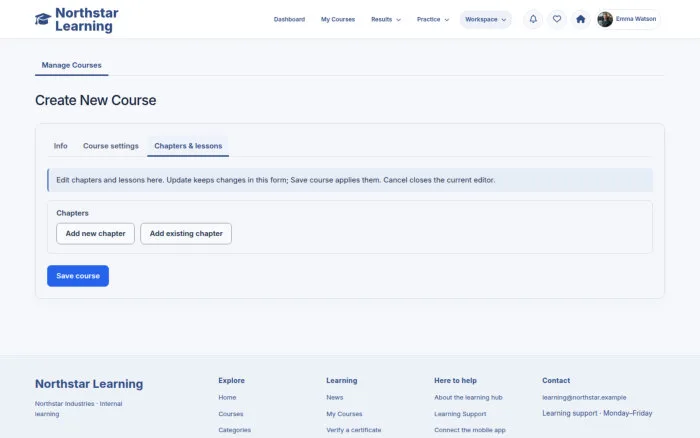The width and height of the screenshot is (700, 438).
Task: Click the footer Northstar Learning heading
Action: [89, 384]
